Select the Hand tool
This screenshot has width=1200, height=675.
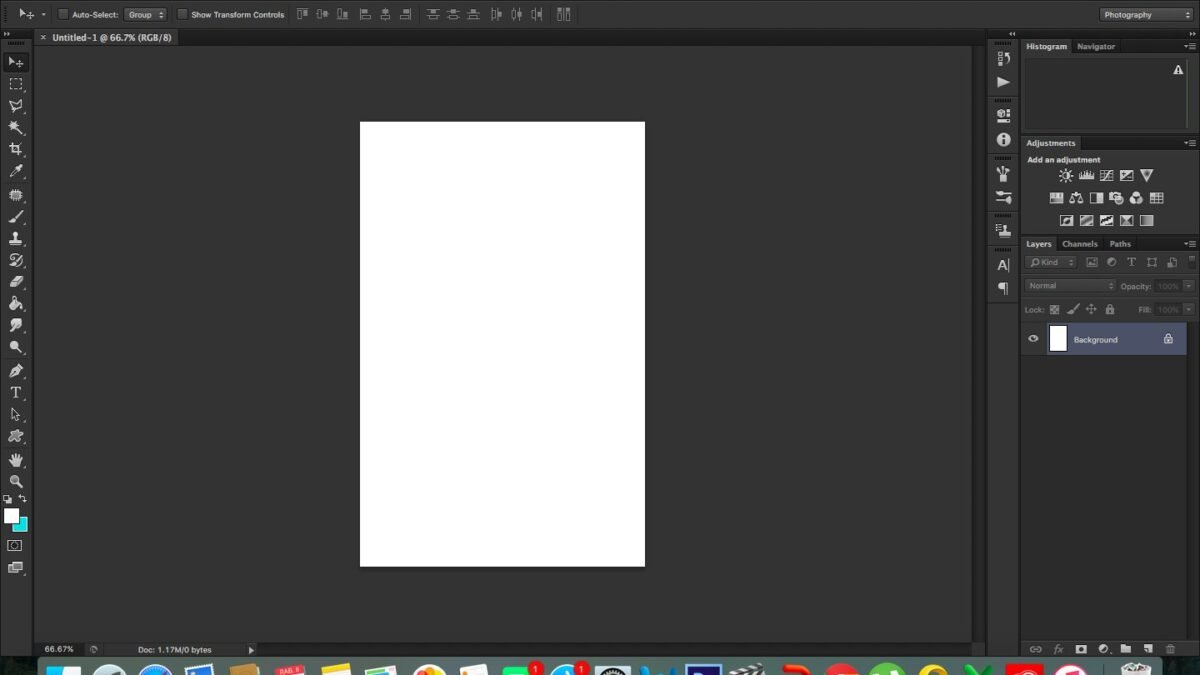[16, 460]
